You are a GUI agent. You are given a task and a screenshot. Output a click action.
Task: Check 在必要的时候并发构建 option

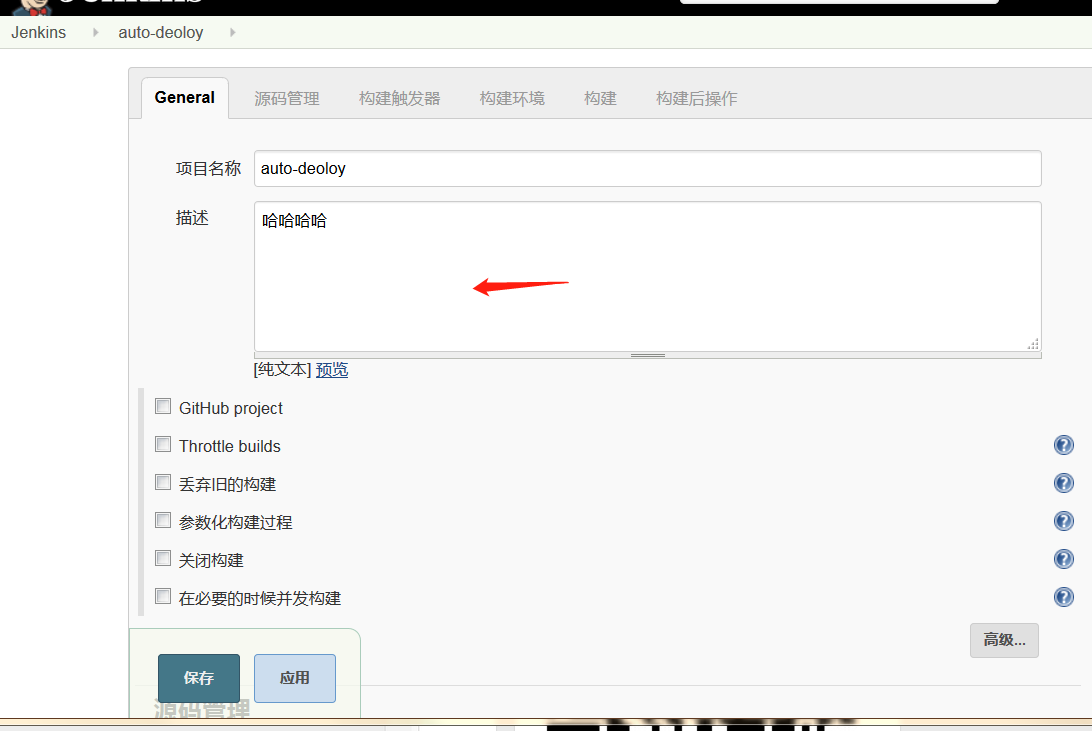[163, 596]
